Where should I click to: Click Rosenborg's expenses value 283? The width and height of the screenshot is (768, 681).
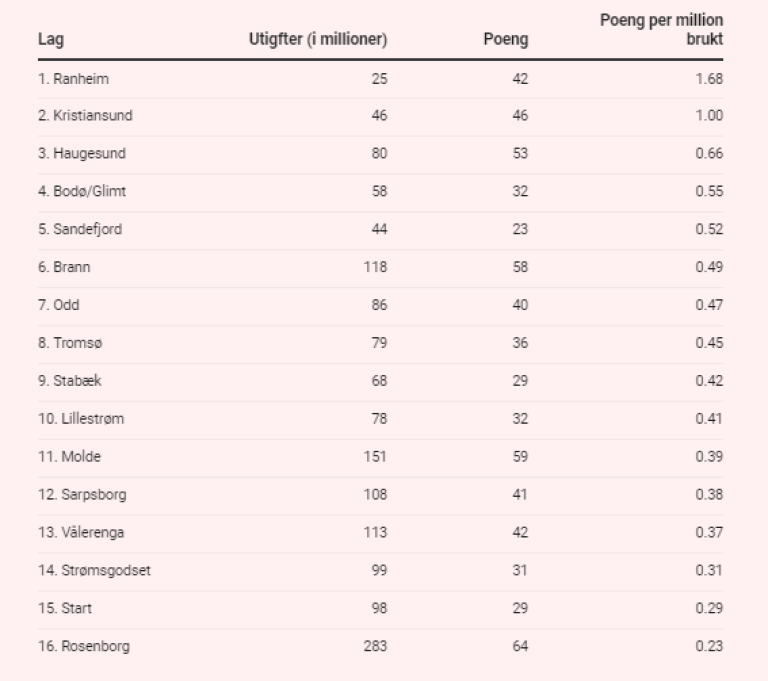(x=375, y=647)
